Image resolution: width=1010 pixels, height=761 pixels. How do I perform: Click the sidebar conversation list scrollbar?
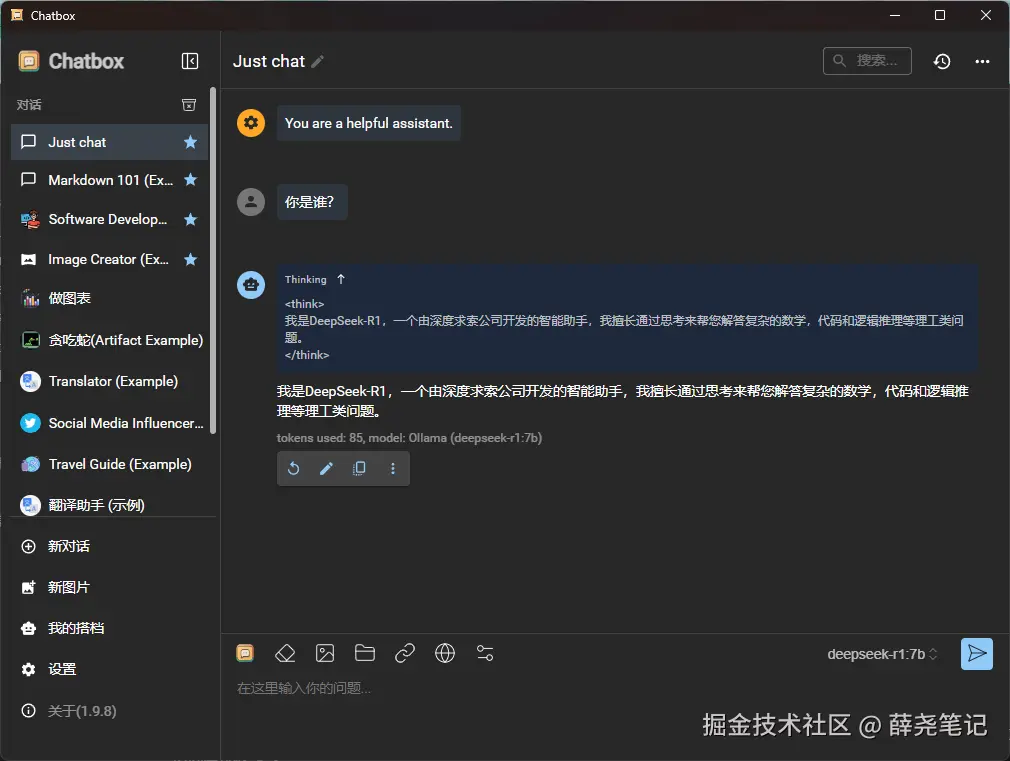pyautogui.click(x=213, y=260)
